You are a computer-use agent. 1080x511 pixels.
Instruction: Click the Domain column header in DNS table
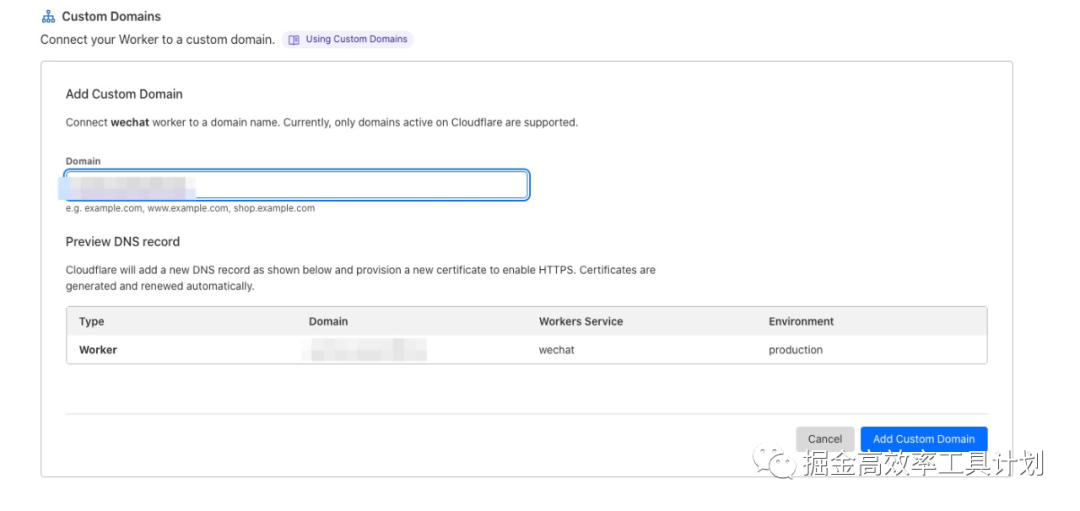coord(328,322)
